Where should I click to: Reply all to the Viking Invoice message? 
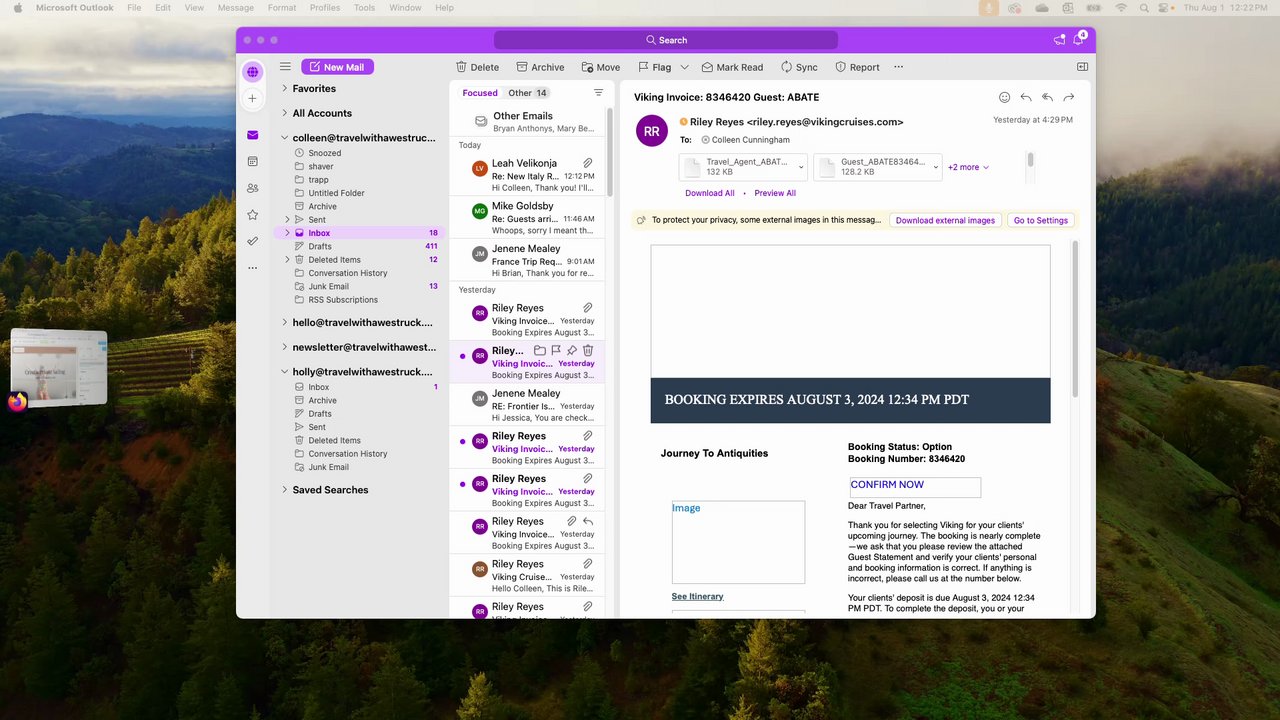coord(1047,97)
